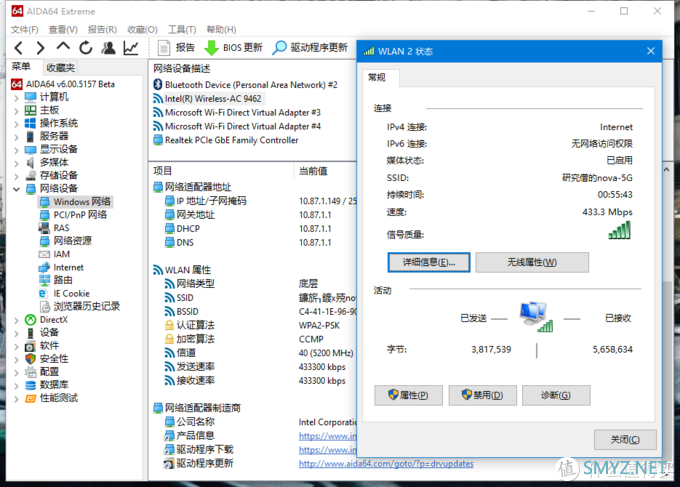The width and height of the screenshot is (680, 487).
Task: Click BIOS 更新 green arrow button
Action: (x=233, y=48)
